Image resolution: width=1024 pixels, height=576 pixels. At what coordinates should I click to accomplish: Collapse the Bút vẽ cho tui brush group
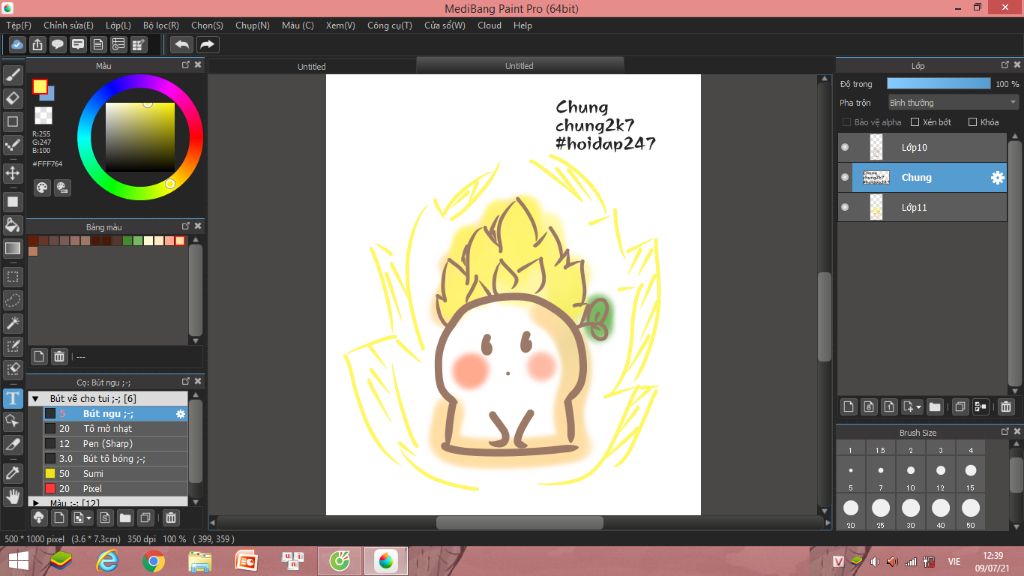pos(36,398)
